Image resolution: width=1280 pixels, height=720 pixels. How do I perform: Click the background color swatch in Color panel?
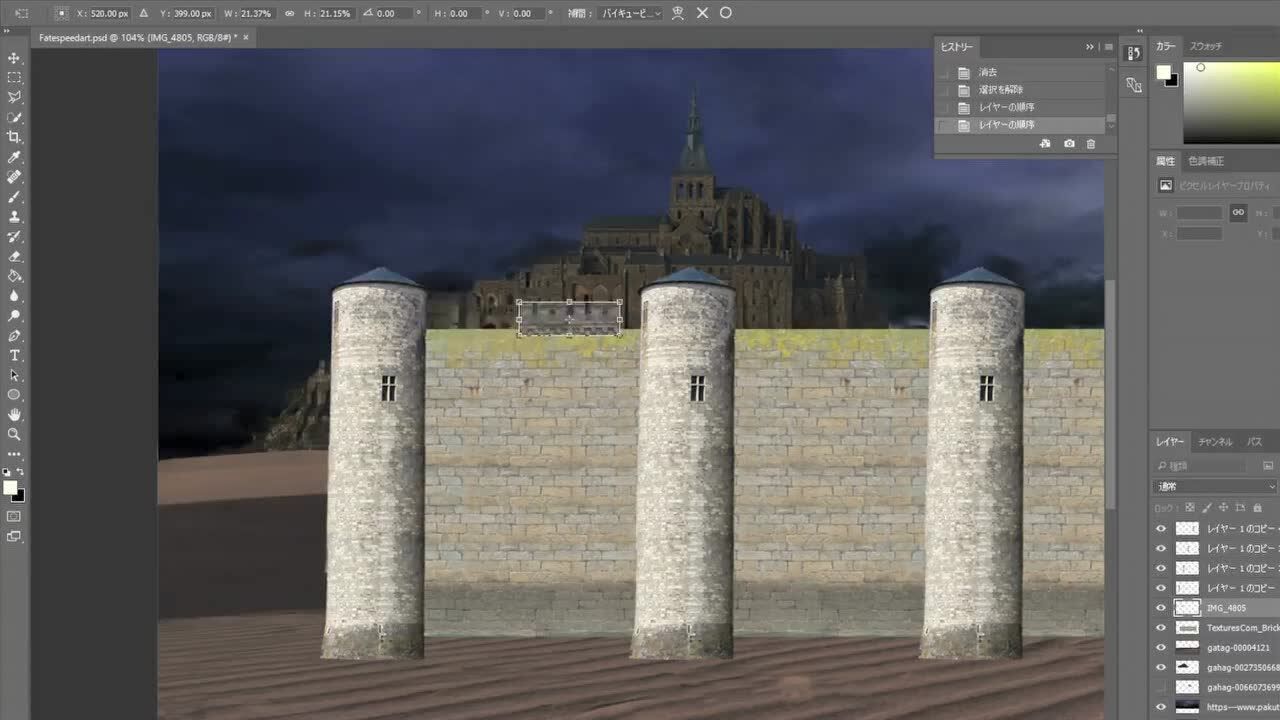coord(1172,81)
